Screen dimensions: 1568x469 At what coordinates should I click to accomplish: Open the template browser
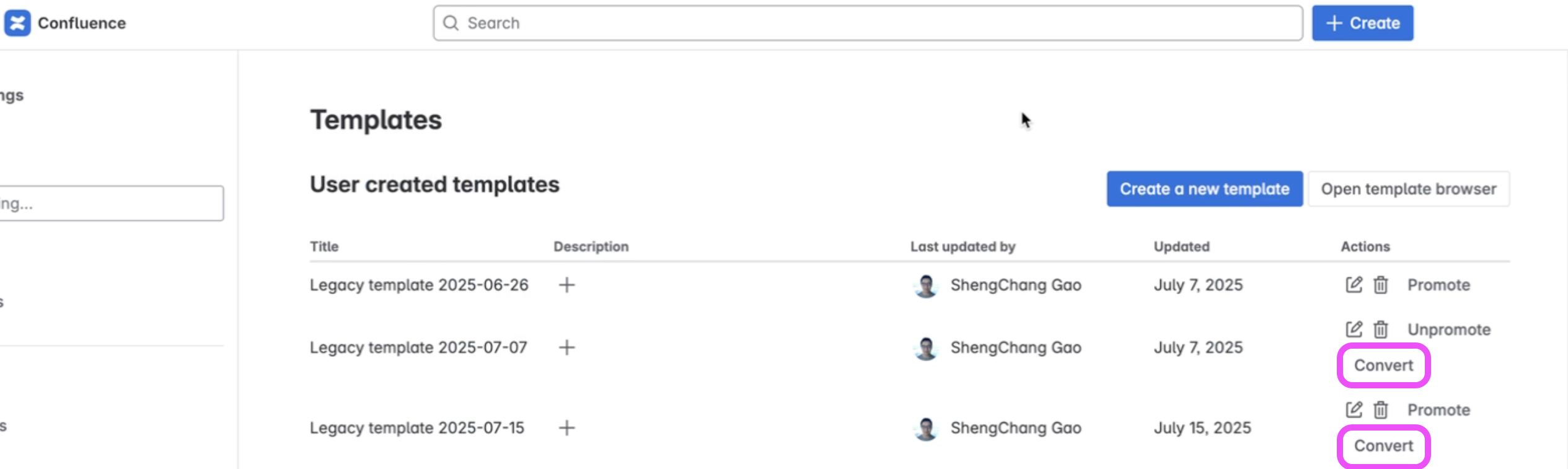1409,189
